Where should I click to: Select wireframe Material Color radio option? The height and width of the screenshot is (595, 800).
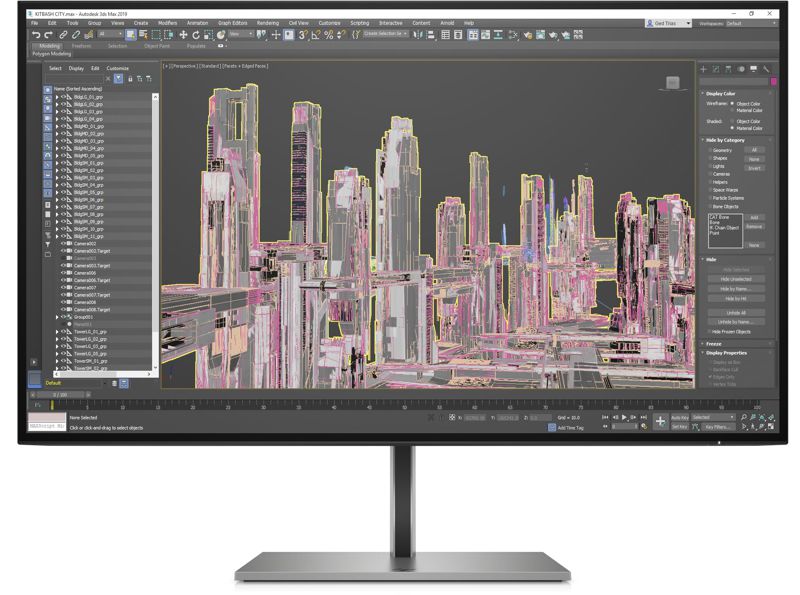point(733,109)
